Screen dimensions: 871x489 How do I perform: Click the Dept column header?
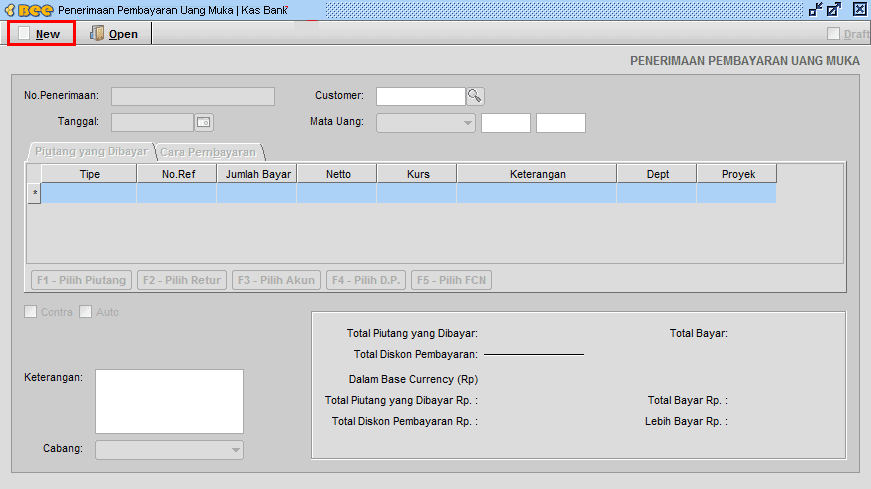point(657,174)
